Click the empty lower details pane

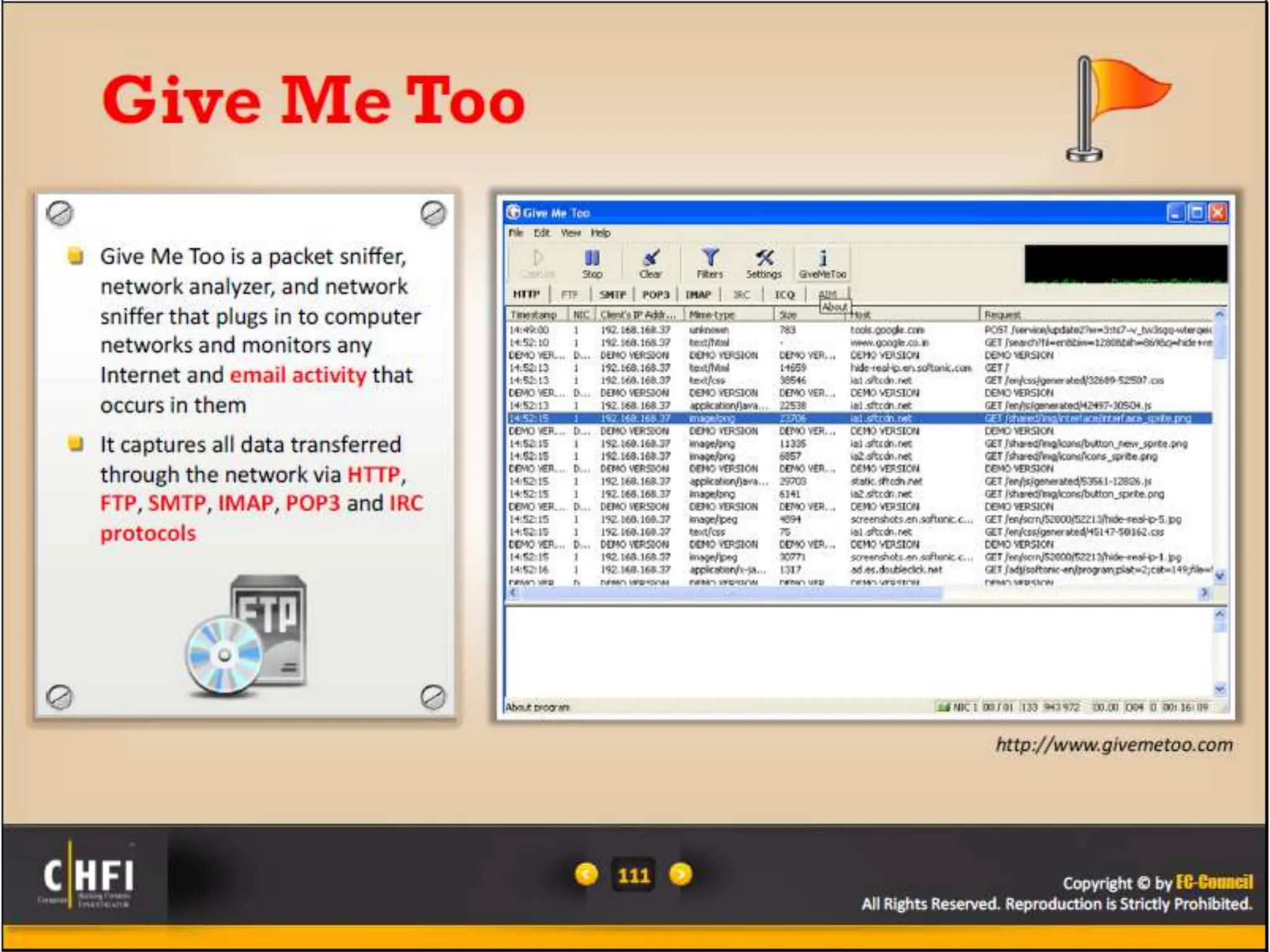click(858, 651)
